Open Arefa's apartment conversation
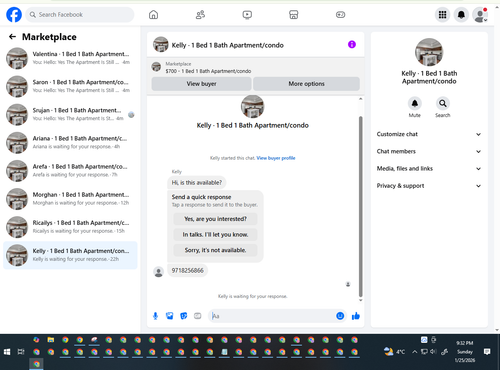The image size is (500, 370). (x=70, y=170)
